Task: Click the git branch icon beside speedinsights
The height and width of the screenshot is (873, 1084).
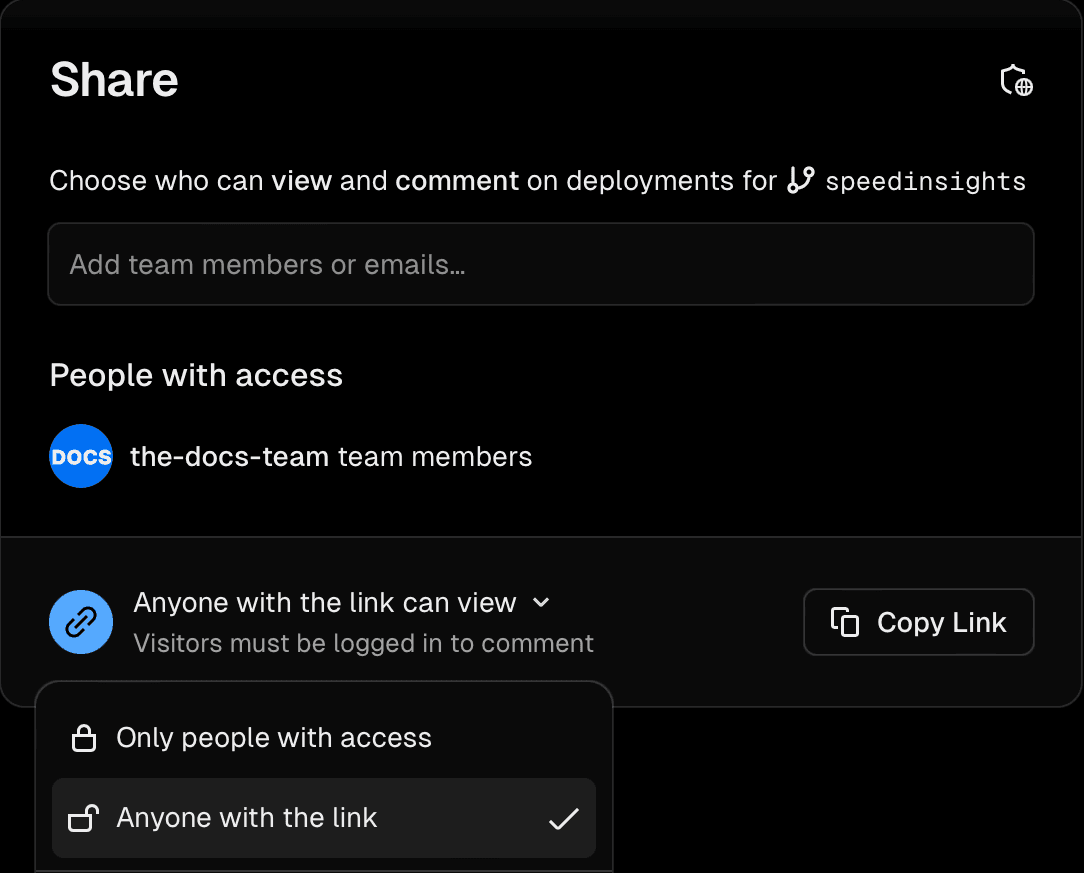Action: 799,181
